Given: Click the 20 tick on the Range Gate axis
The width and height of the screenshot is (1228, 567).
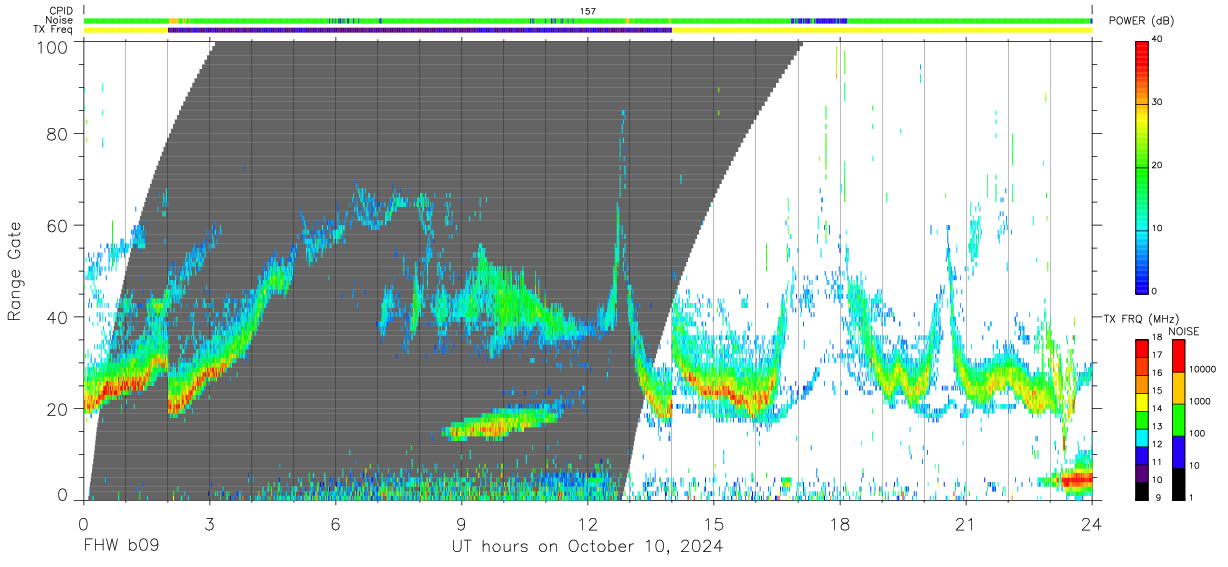Looking at the screenshot, I should (58, 409).
